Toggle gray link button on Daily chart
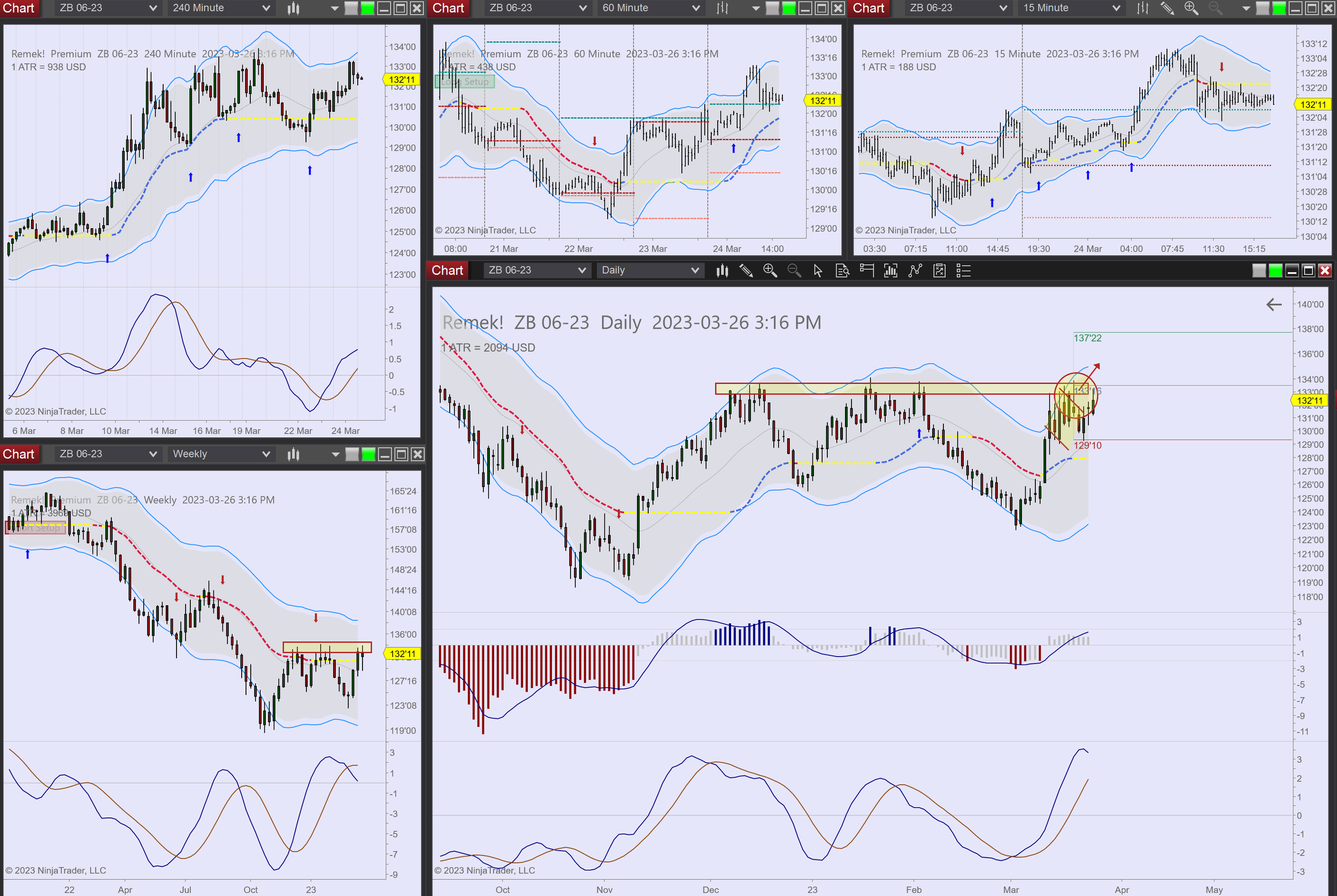The width and height of the screenshot is (1337, 896). point(1259,271)
